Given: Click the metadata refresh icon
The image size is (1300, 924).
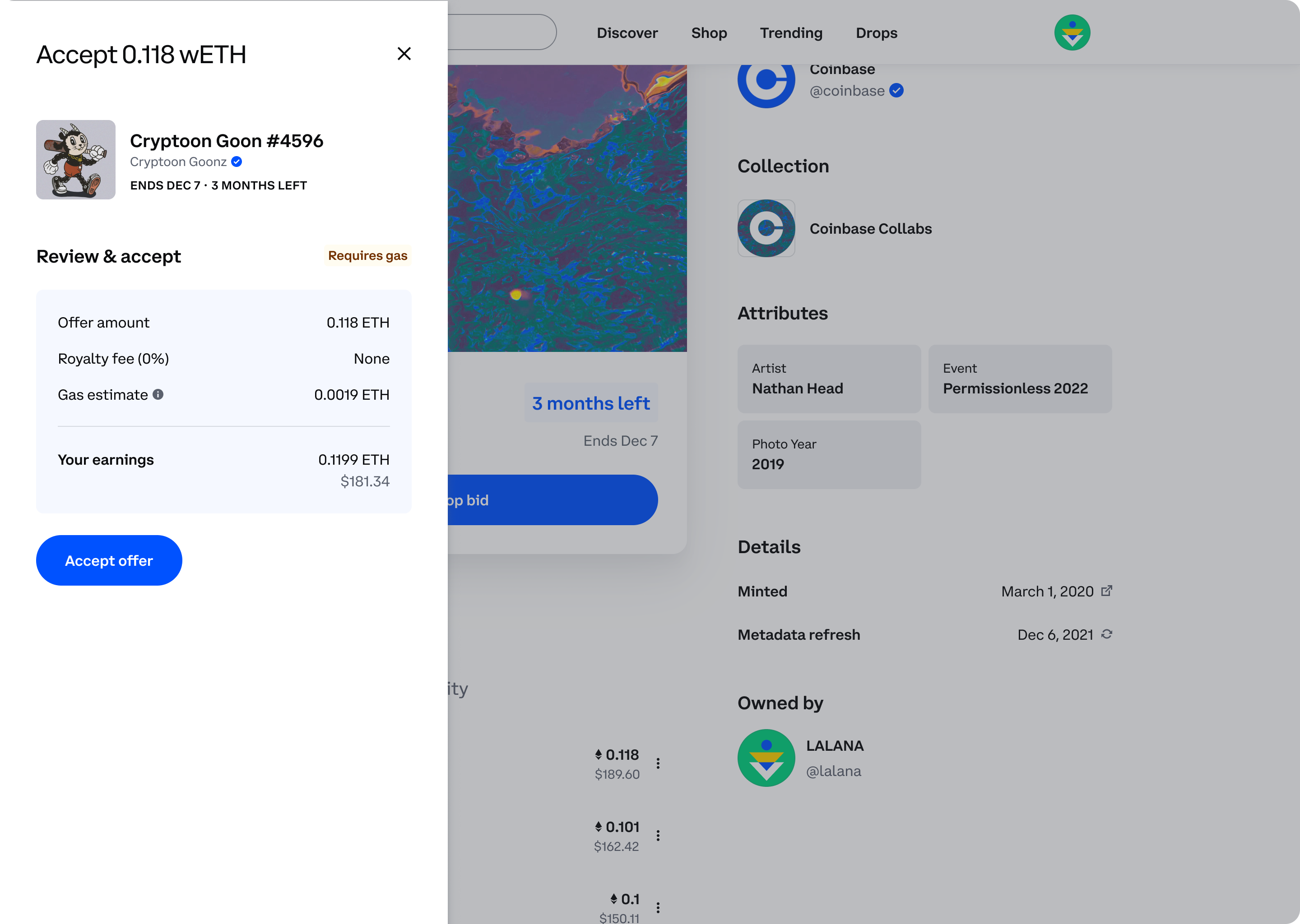Looking at the screenshot, I should point(1106,634).
